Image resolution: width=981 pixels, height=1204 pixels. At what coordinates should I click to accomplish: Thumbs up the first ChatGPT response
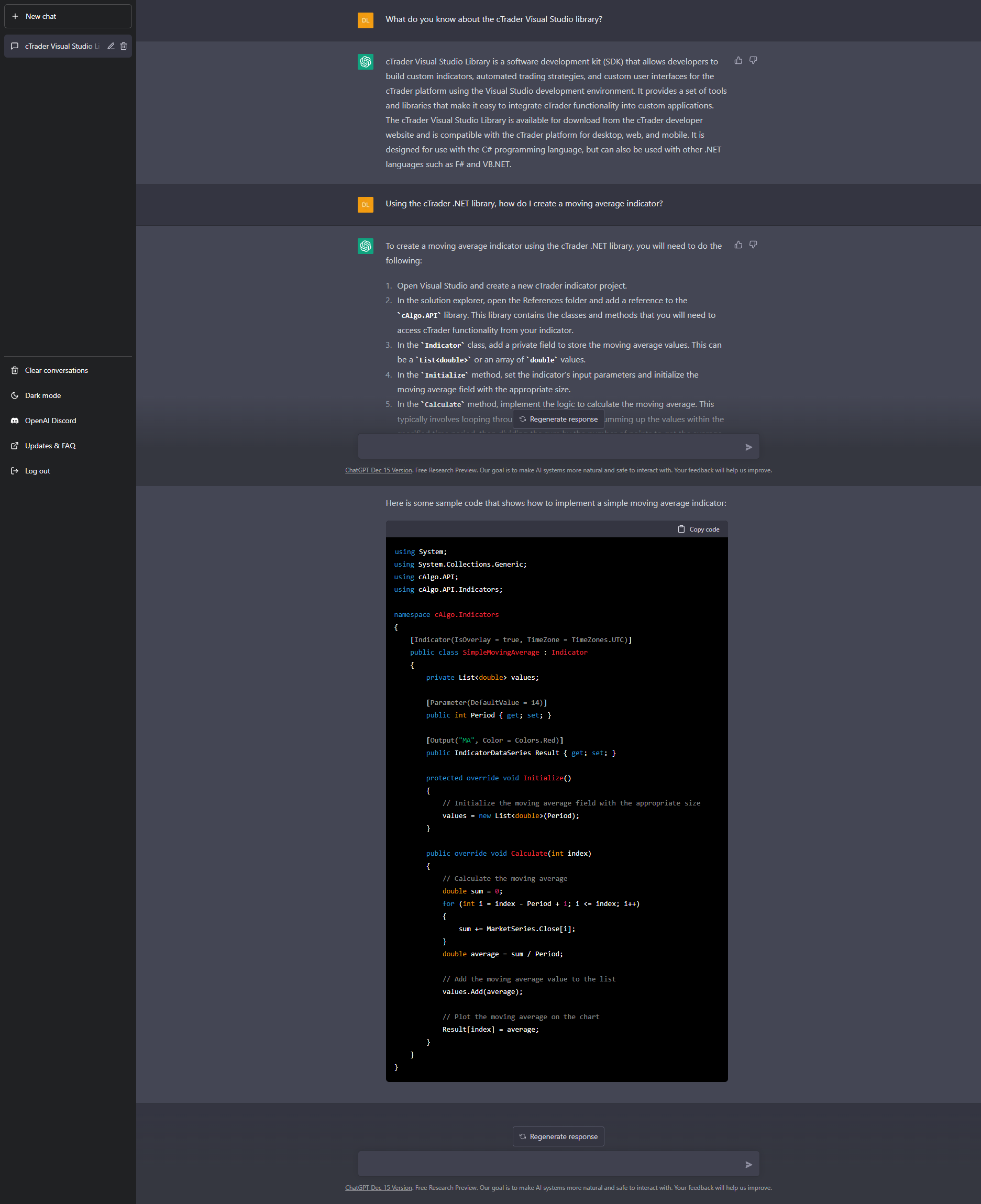[738, 60]
